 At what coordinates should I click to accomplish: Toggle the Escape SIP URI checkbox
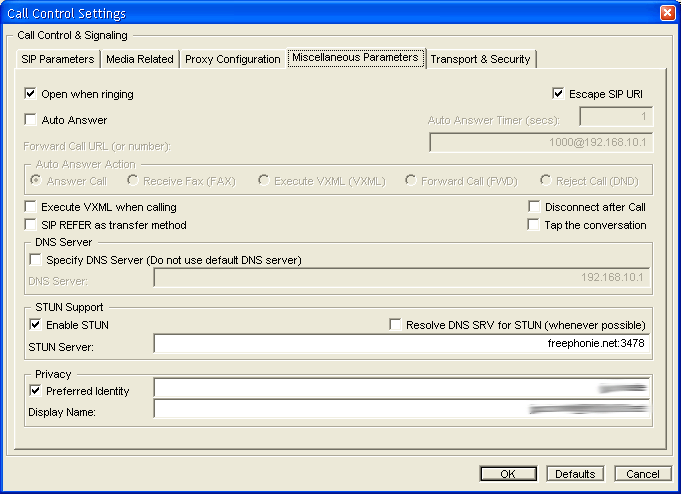click(x=559, y=94)
